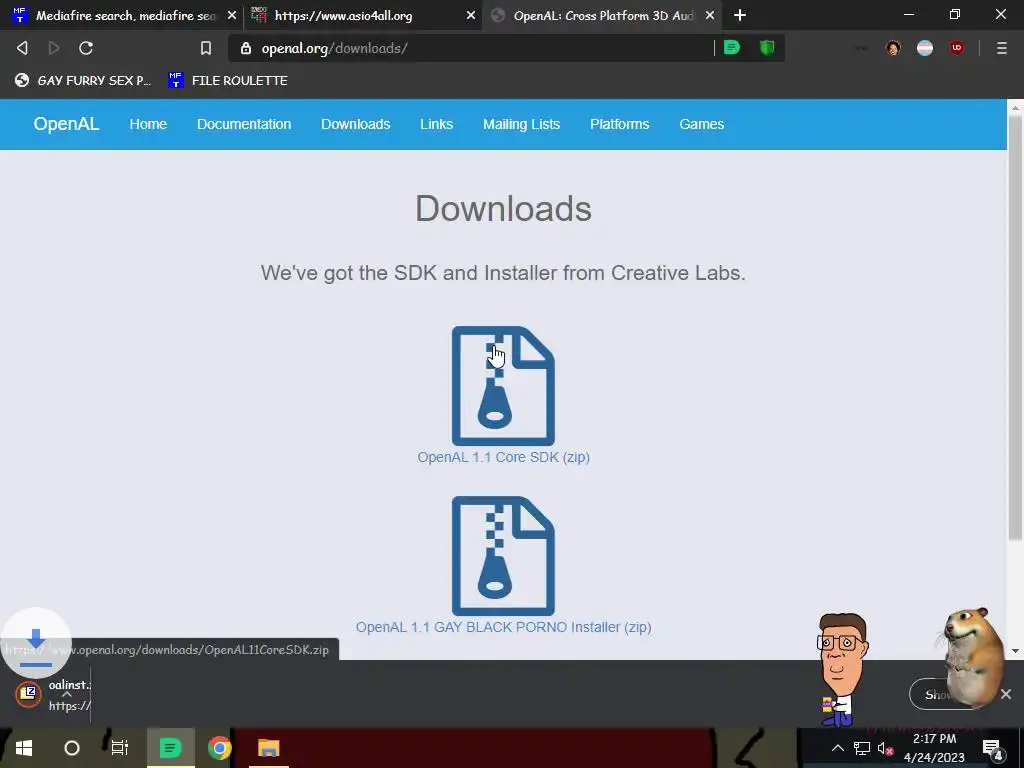
Task: Close the downloads bar
Action: pos(1006,694)
